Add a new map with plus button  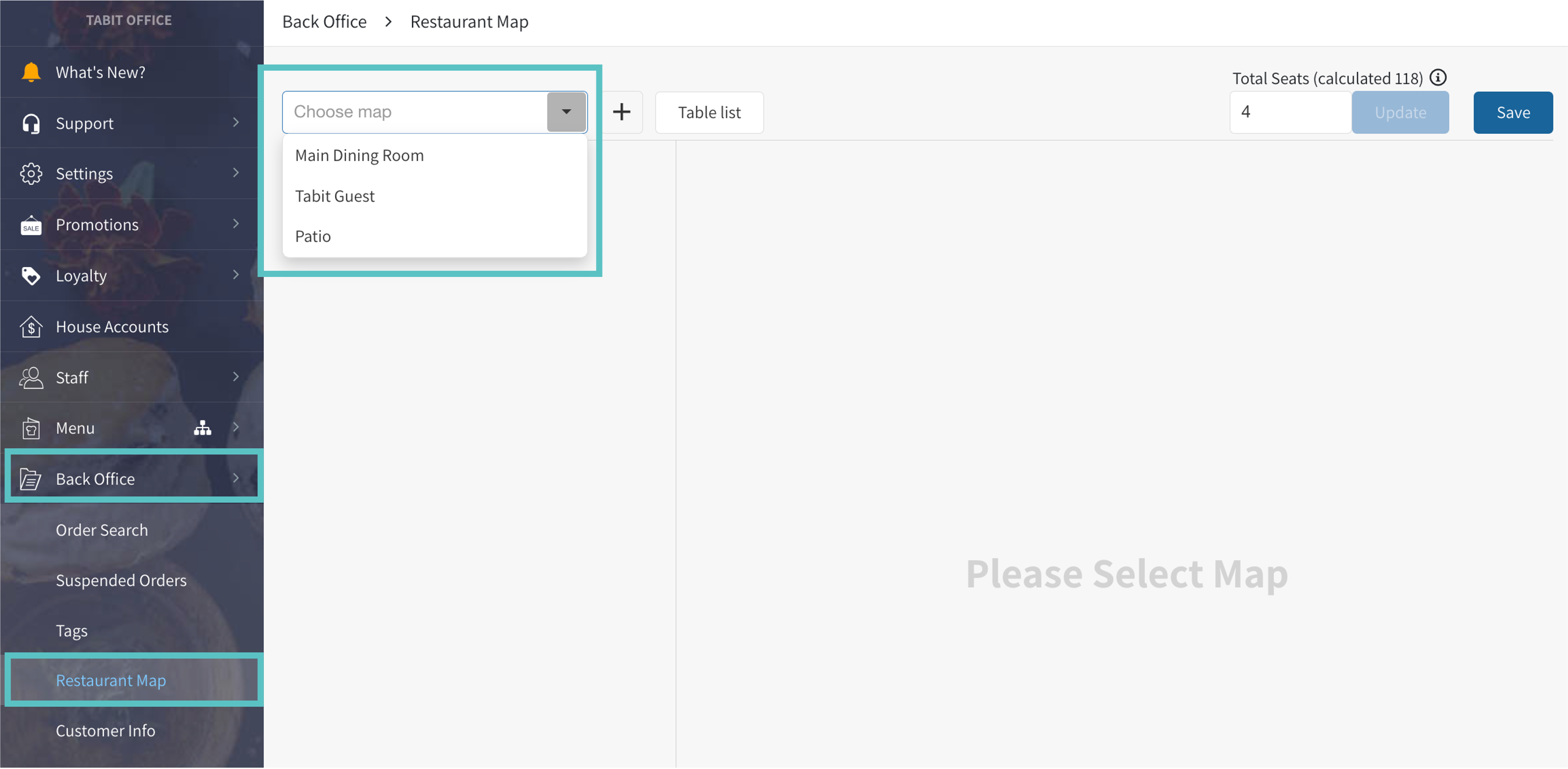click(x=622, y=112)
